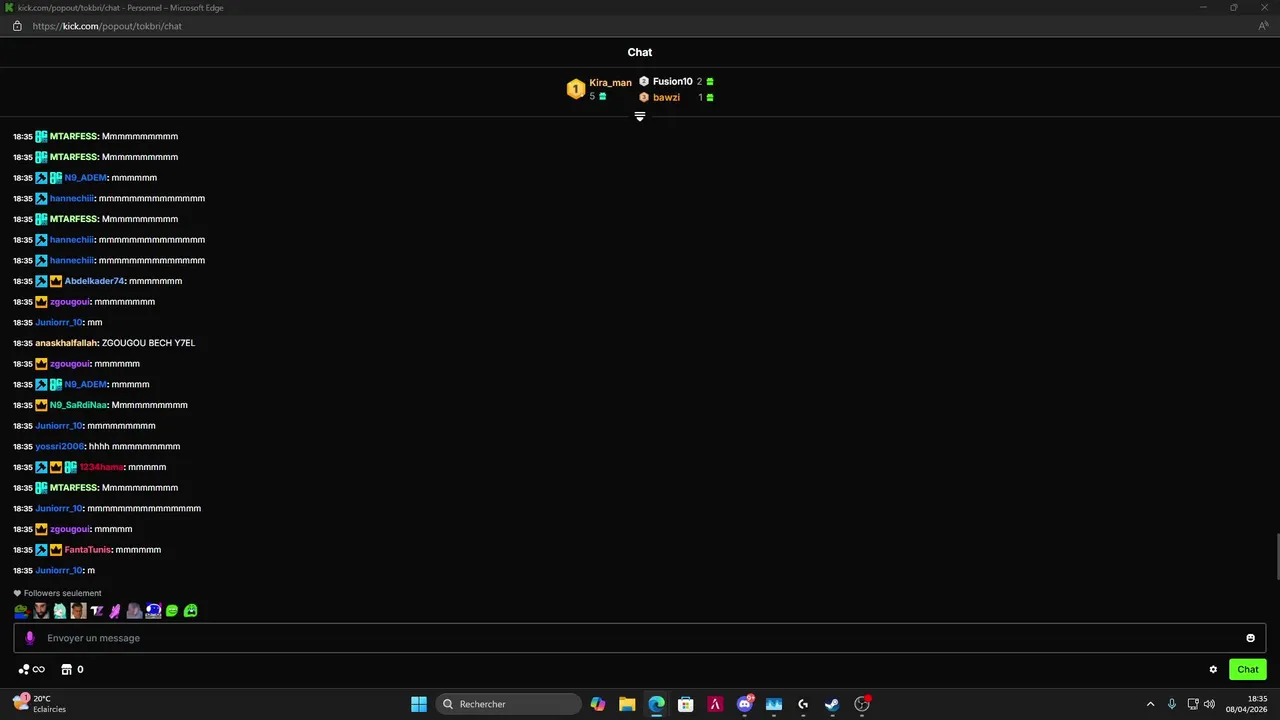View site info lock icon

click(17, 26)
